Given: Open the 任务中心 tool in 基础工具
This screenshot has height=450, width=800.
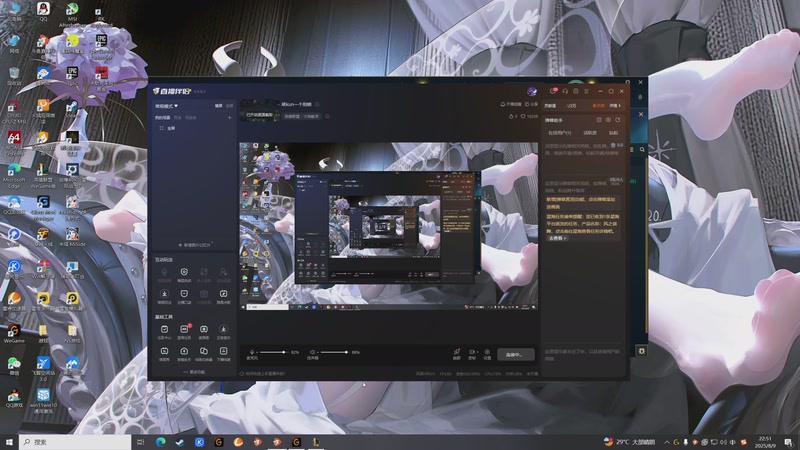Looking at the screenshot, I should (164, 332).
